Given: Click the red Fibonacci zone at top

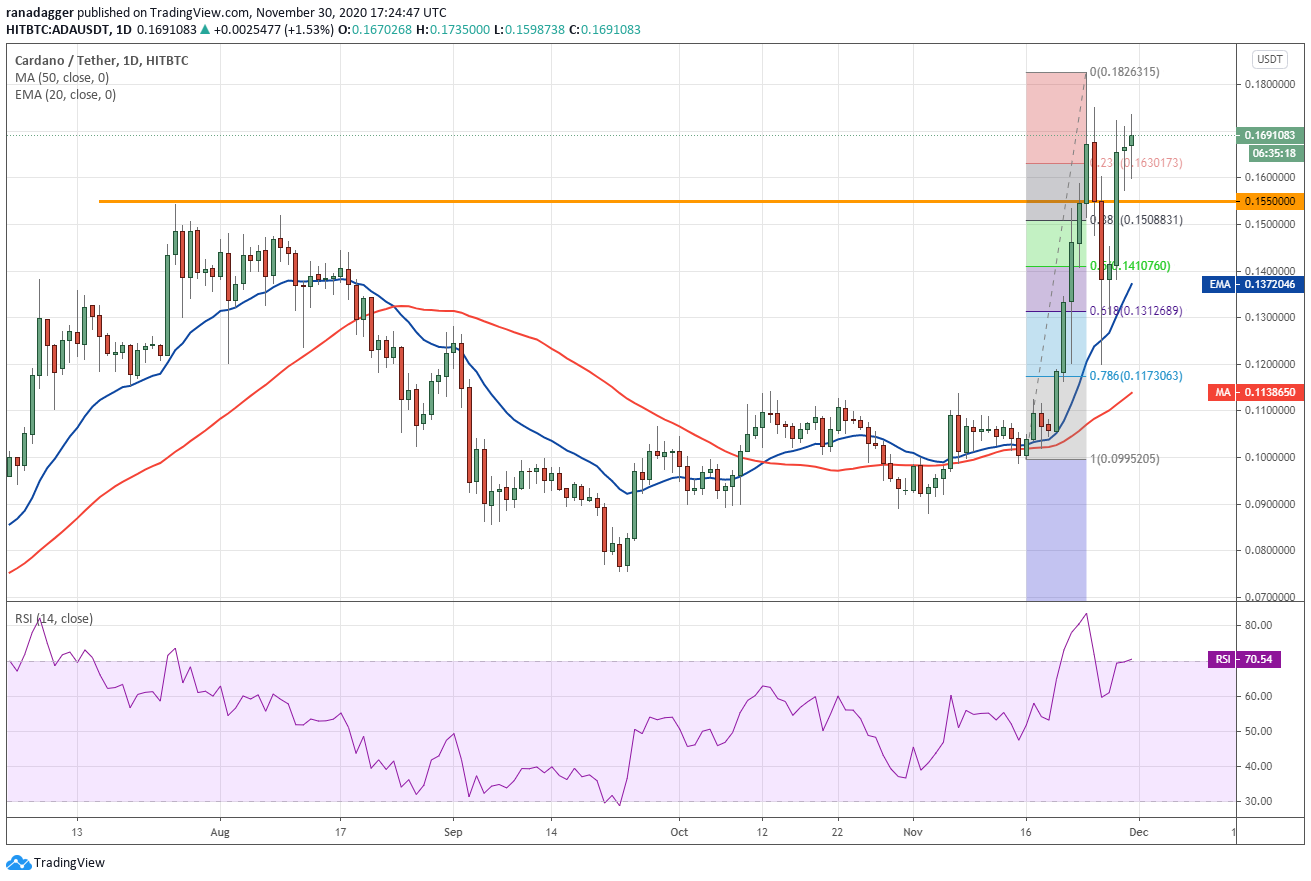Looking at the screenshot, I should click(x=1056, y=117).
